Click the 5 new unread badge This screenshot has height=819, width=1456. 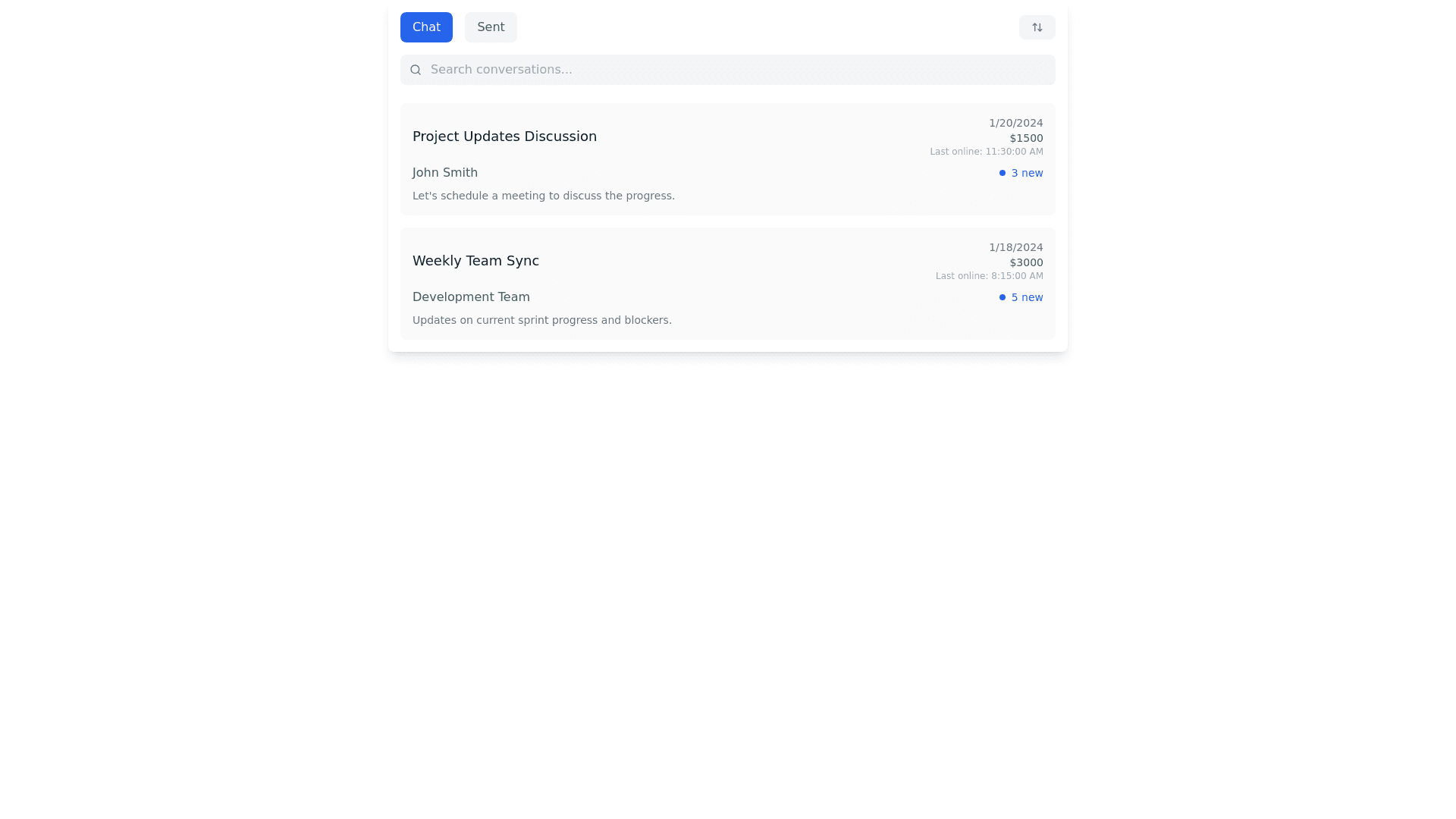coord(1027,297)
